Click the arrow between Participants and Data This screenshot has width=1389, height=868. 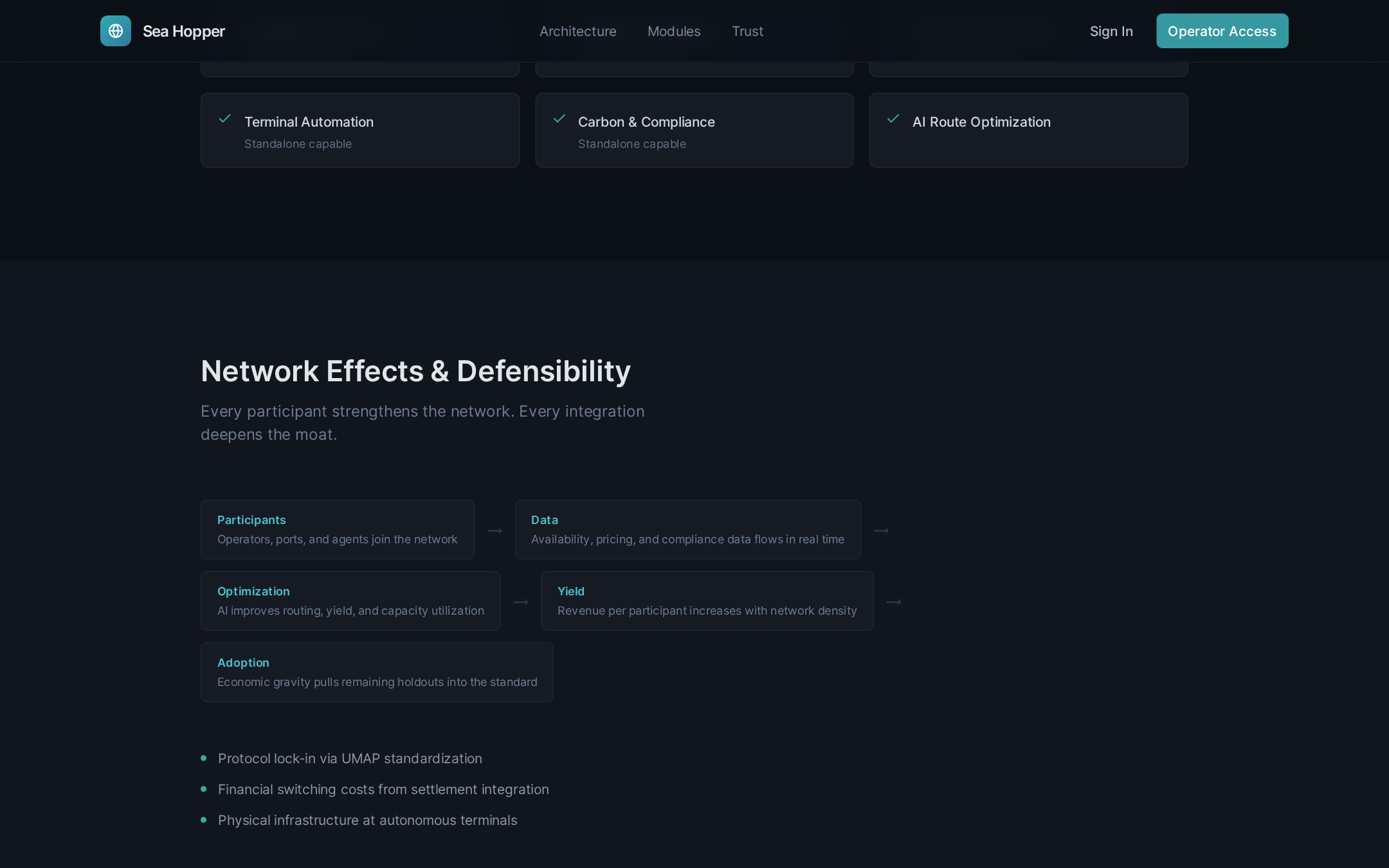click(495, 530)
